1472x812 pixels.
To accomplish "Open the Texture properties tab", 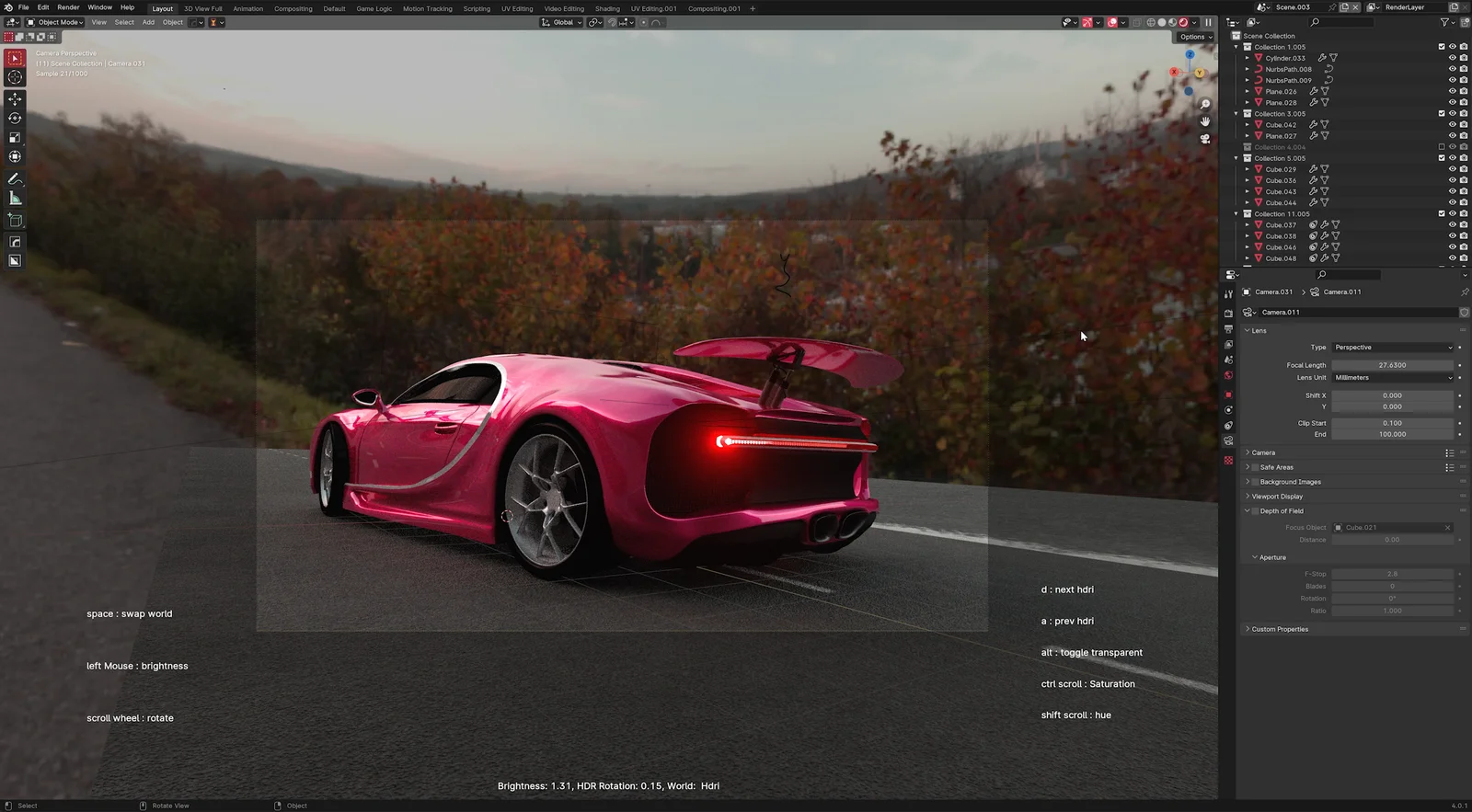I will pos(1228,461).
